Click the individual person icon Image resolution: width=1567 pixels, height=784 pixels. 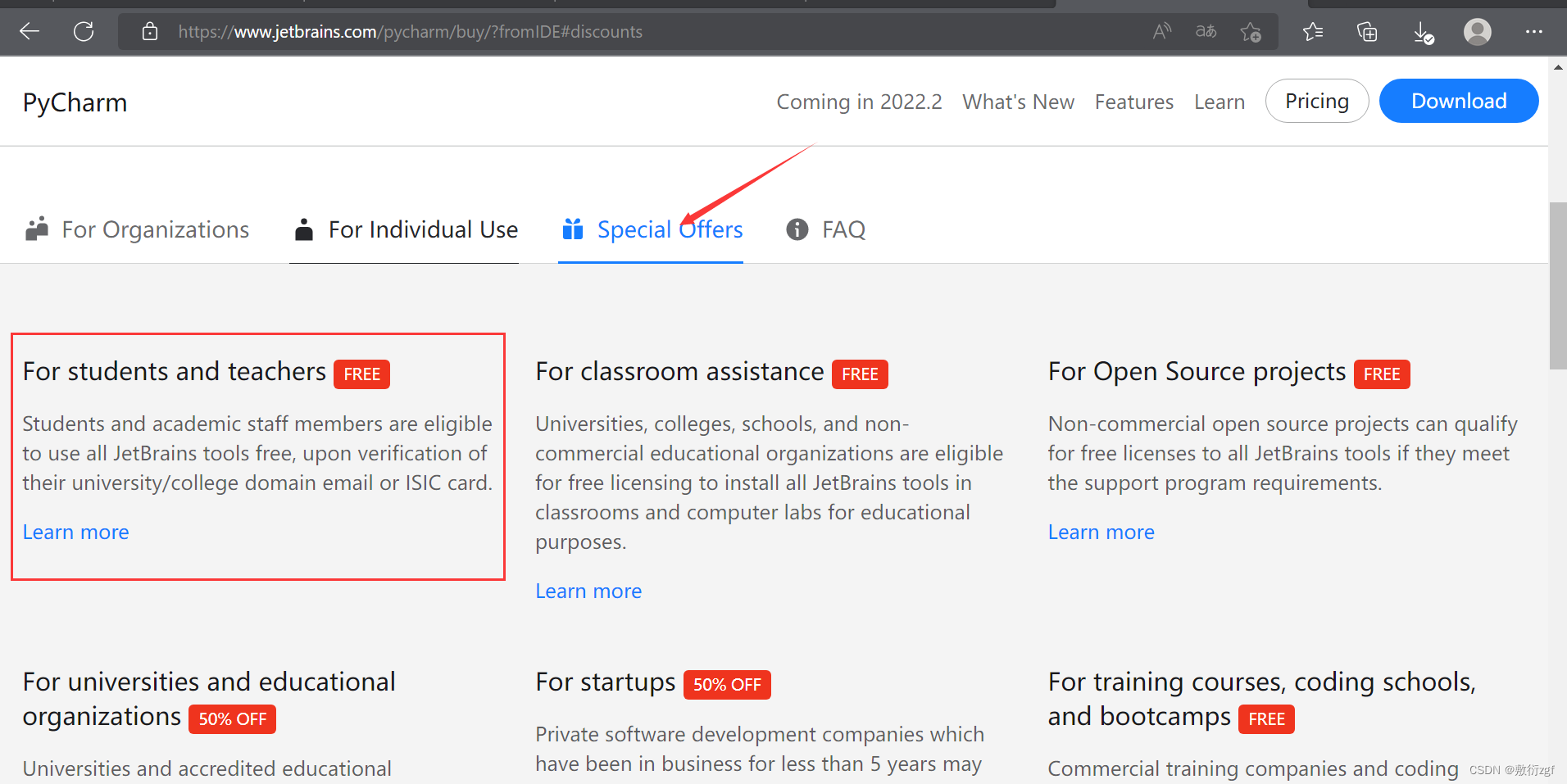304,229
